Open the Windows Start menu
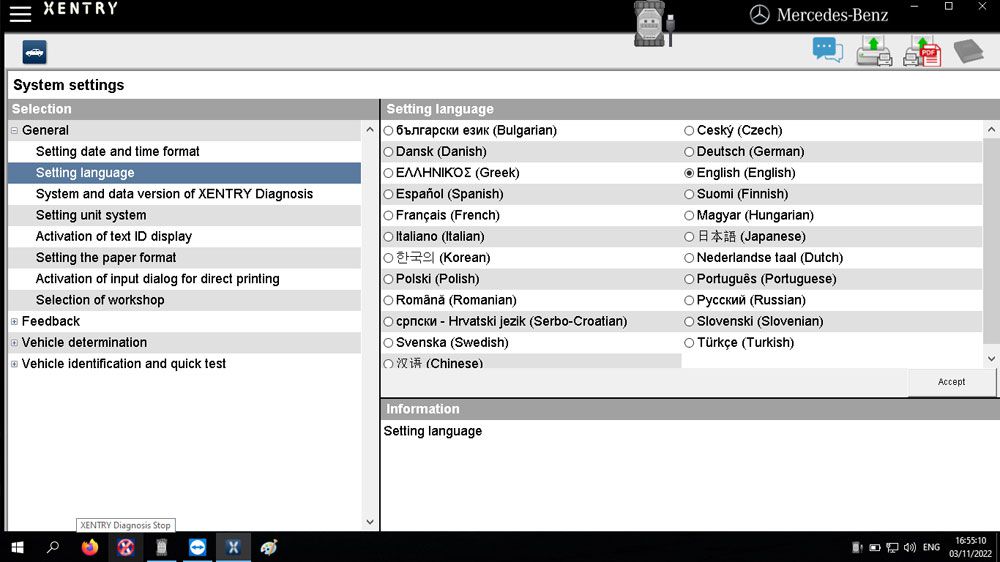This screenshot has height=562, width=1000. [x=17, y=547]
